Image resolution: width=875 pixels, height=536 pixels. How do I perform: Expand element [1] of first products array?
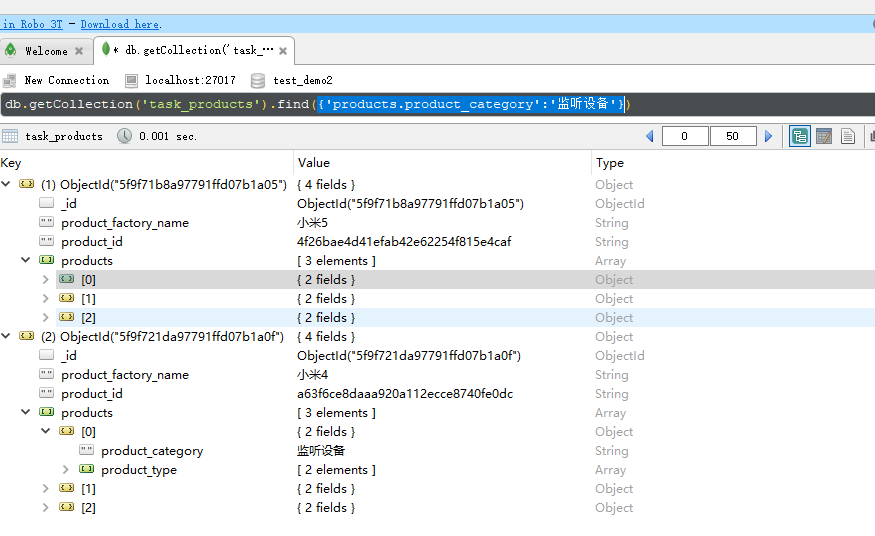pyautogui.click(x=46, y=298)
